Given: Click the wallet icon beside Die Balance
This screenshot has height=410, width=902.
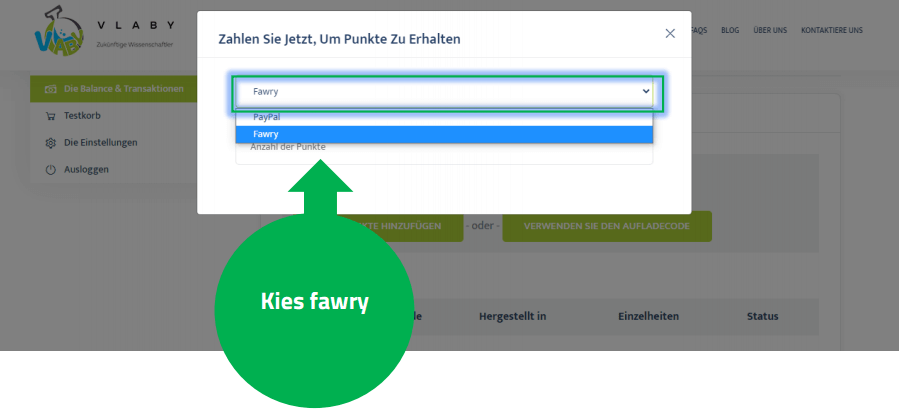Looking at the screenshot, I should (x=50, y=89).
